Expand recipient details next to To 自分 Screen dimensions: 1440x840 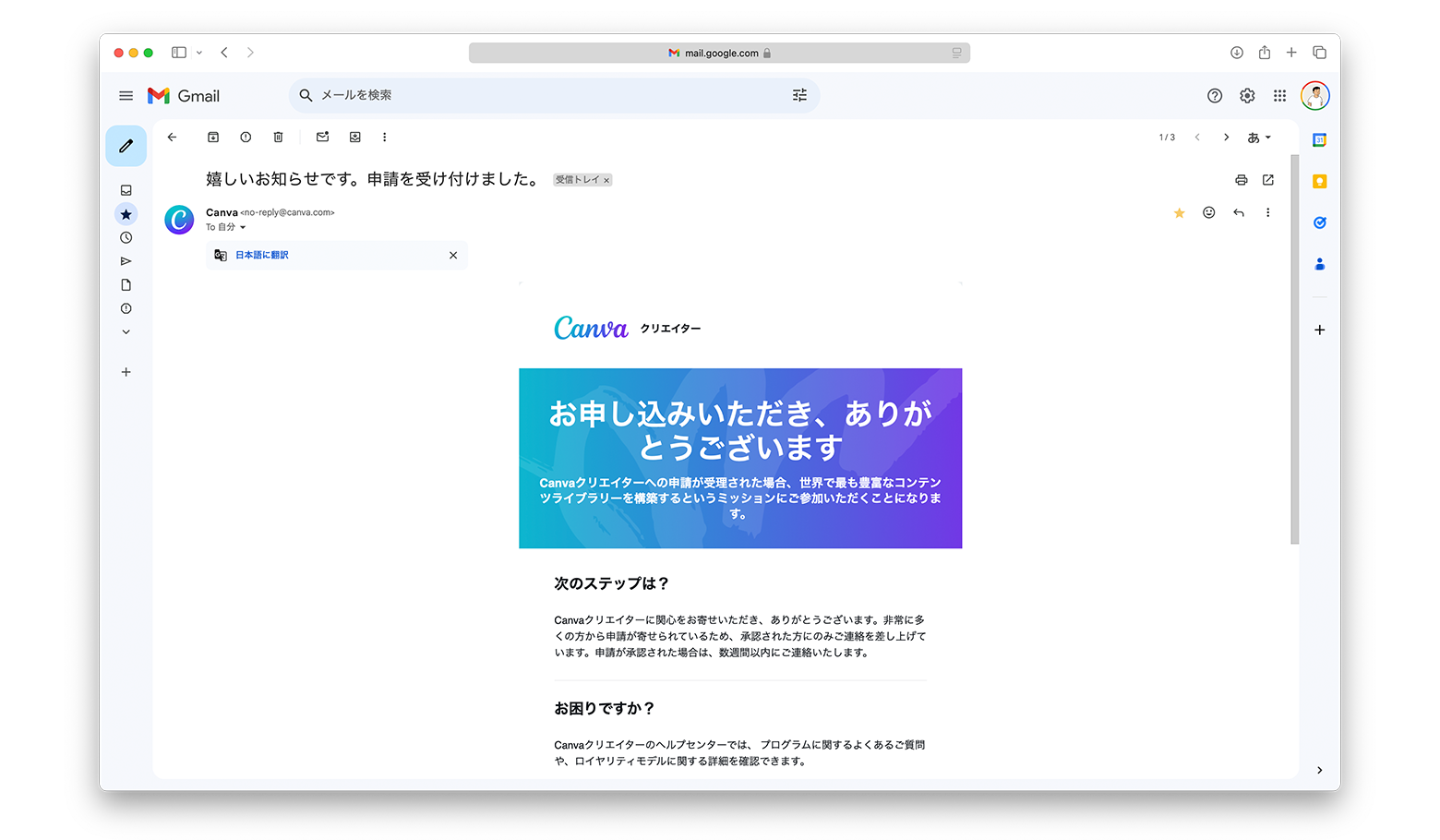click(243, 227)
